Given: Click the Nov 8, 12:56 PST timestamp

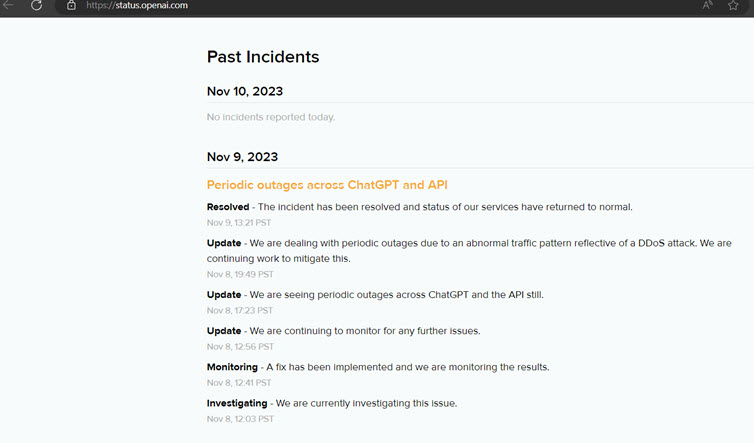Looking at the screenshot, I should point(240,346).
